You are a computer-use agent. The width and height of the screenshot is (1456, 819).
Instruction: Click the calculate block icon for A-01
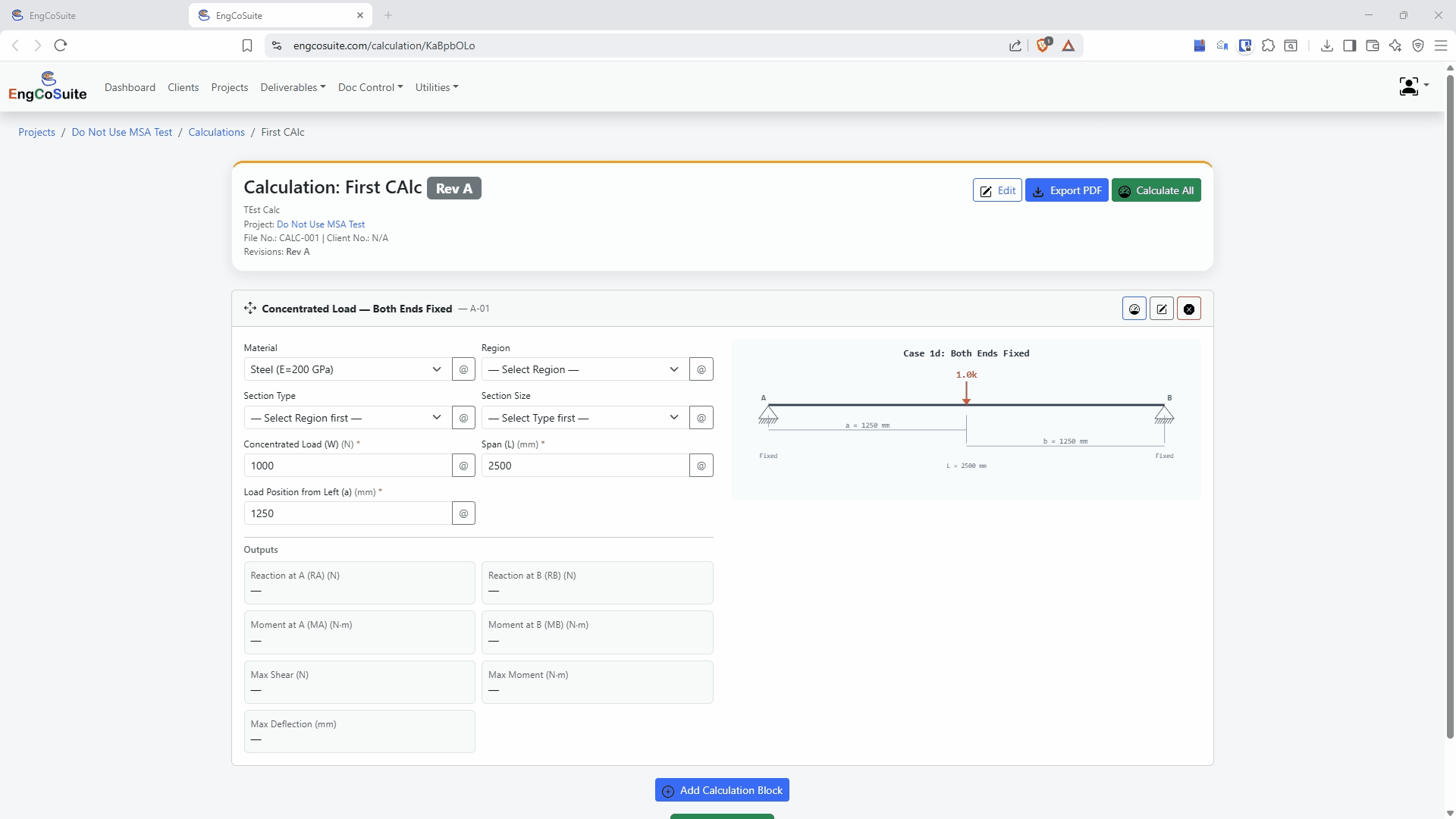click(1134, 309)
